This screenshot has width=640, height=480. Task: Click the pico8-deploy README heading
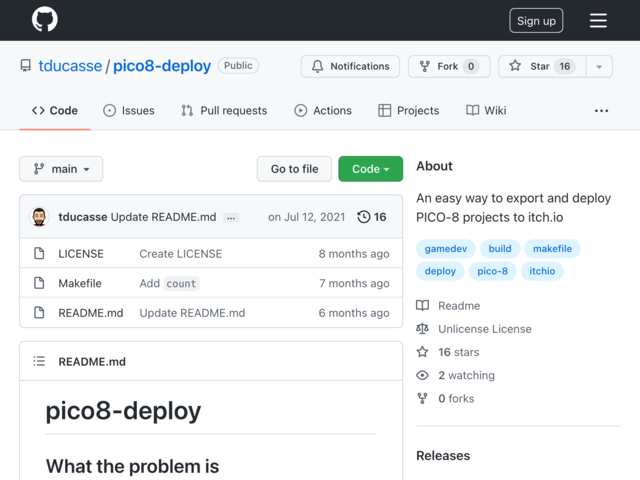tap(123, 411)
